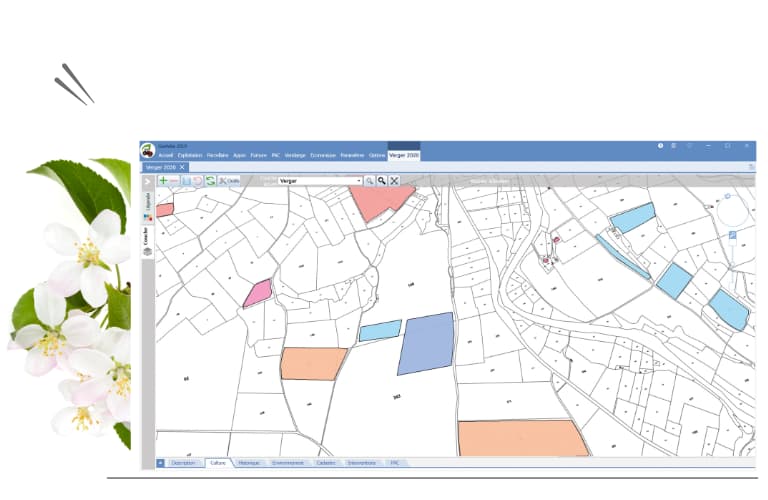Click the save icon in map toolbar
The height and width of the screenshot is (500, 768).
pyautogui.click(x=187, y=181)
